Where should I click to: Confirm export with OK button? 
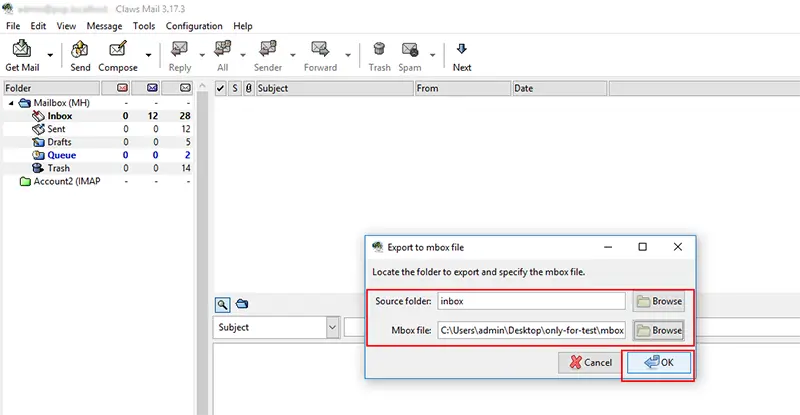click(659, 362)
